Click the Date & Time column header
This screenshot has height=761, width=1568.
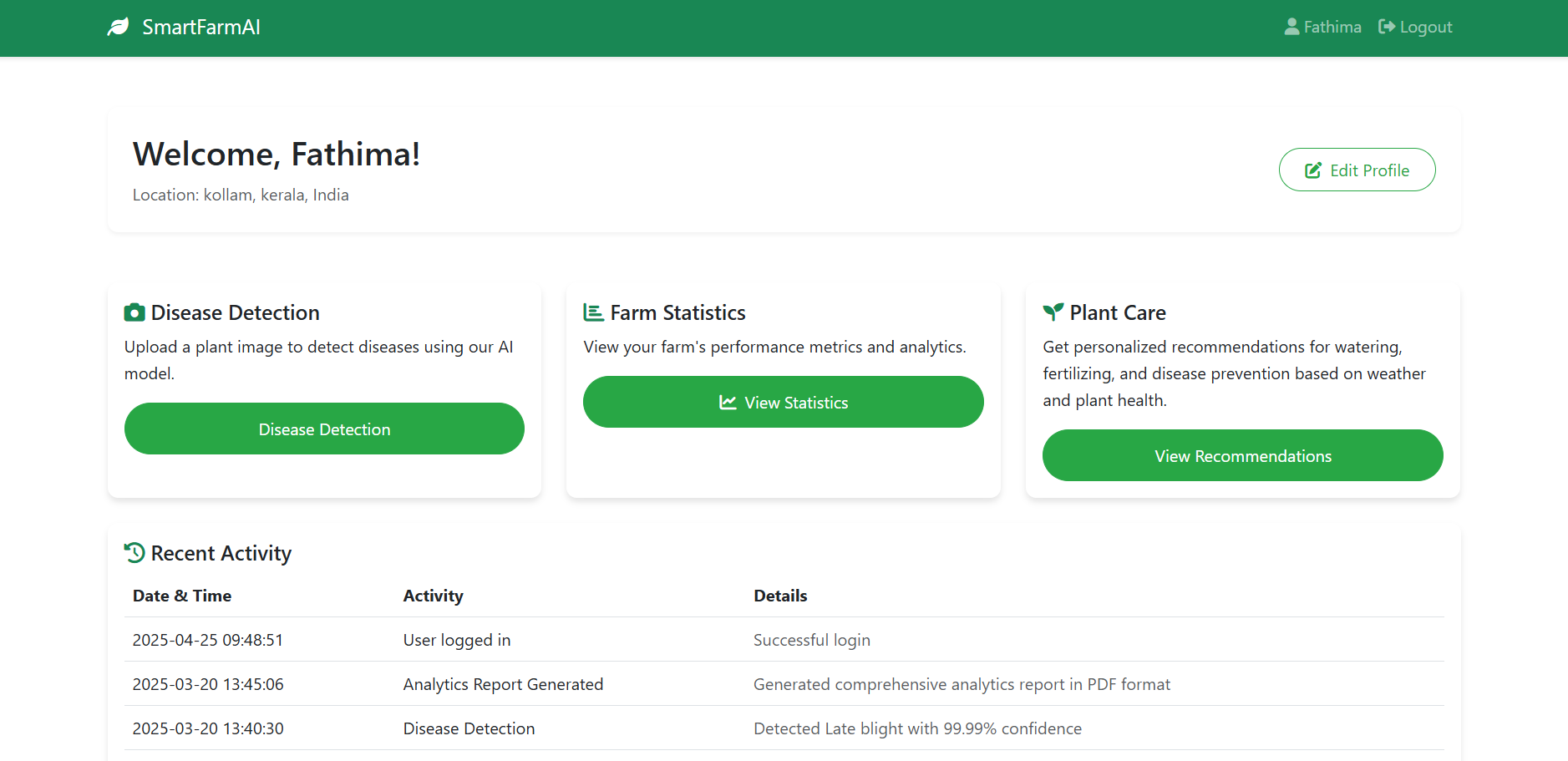coord(182,596)
